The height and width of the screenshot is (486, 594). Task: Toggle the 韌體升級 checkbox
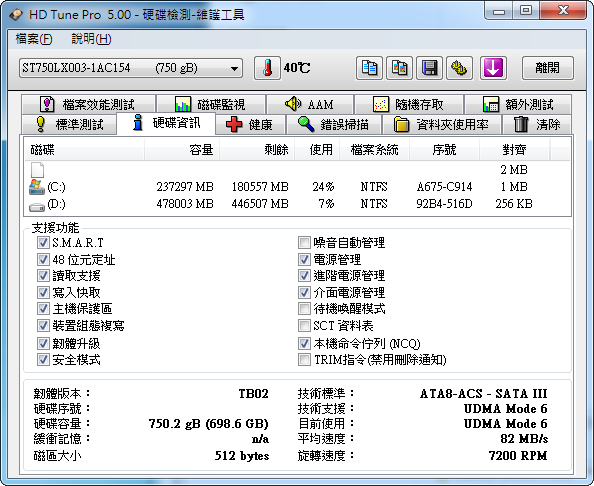click(43, 344)
